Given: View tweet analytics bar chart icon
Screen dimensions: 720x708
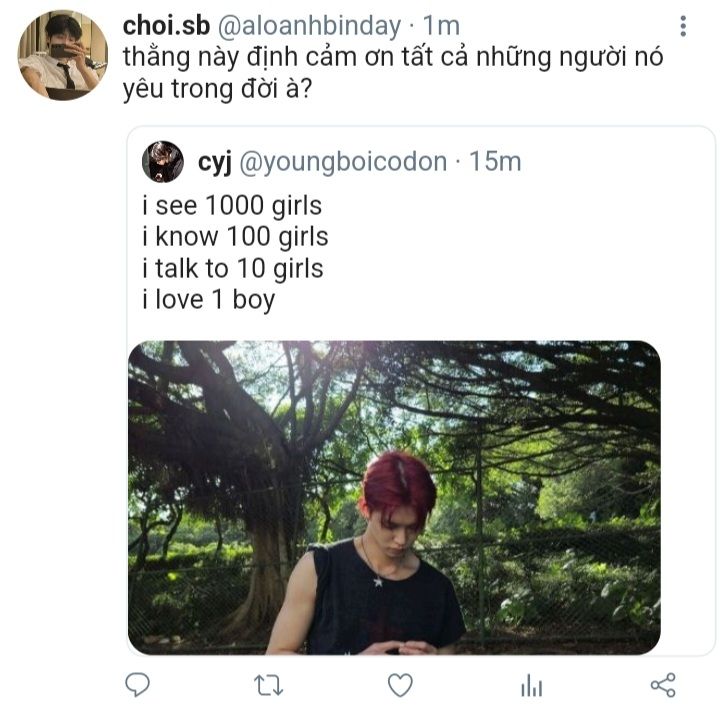Looking at the screenshot, I should [532, 685].
